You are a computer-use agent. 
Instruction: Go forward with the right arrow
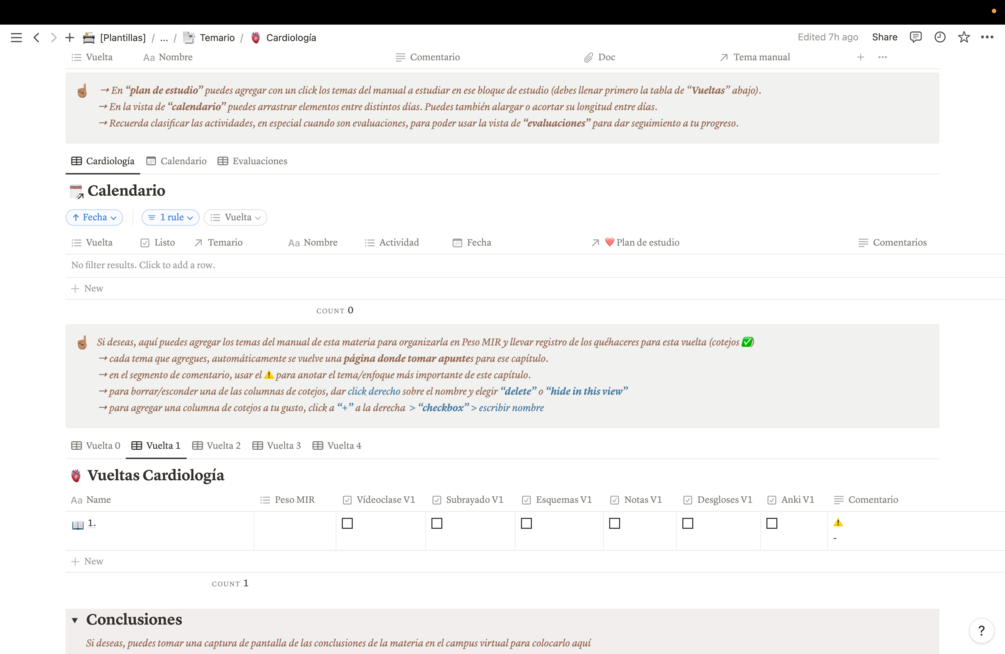point(53,38)
